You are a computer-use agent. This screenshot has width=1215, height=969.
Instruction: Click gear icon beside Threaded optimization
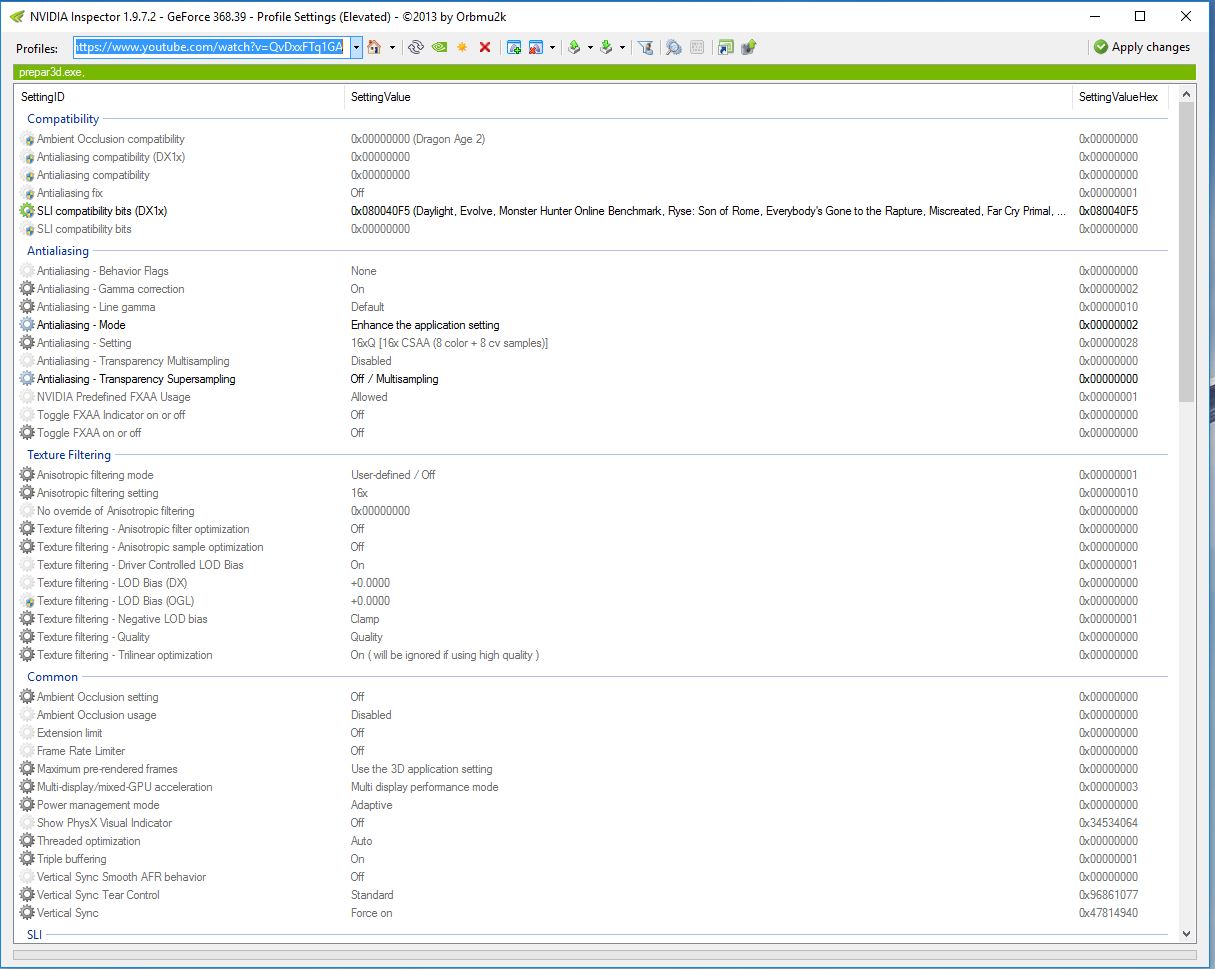coord(27,841)
